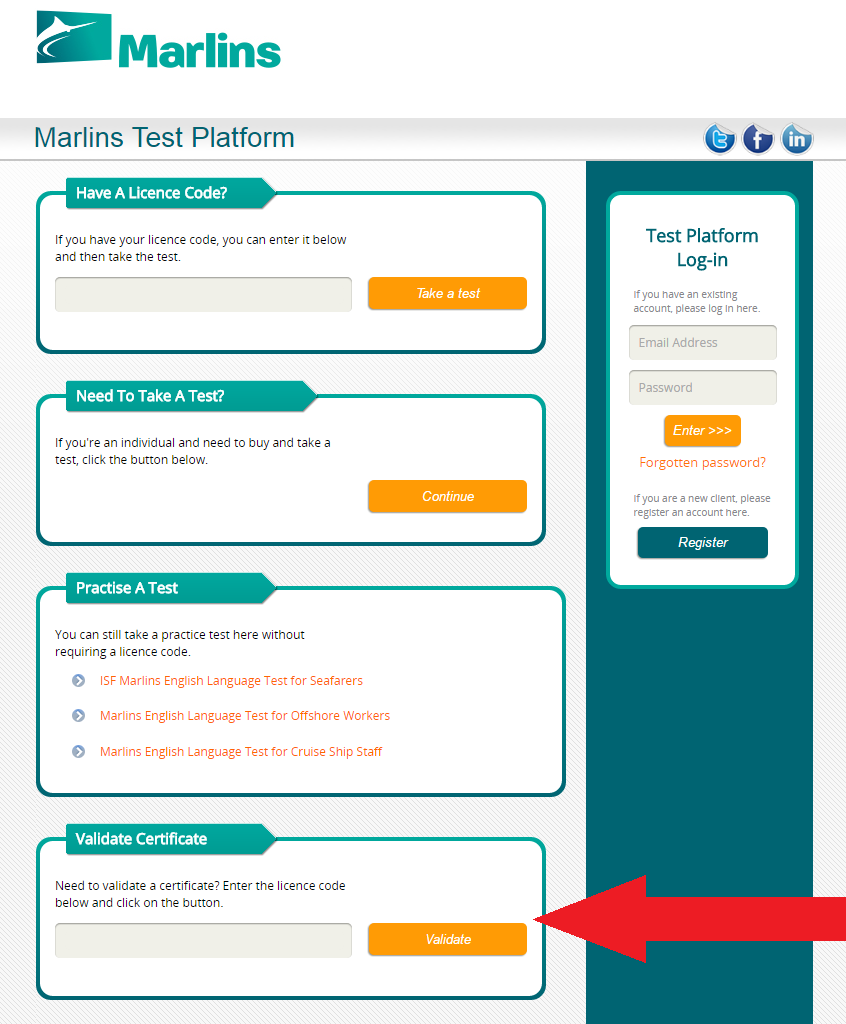This screenshot has height=1024, width=846.
Task: Open the Twitter social icon
Action: click(x=719, y=138)
